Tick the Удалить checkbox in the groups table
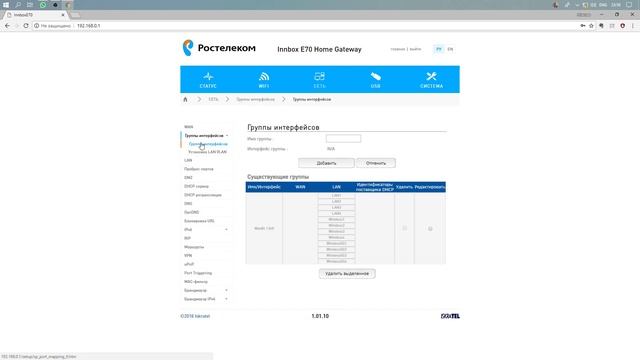 coord(404,228)
